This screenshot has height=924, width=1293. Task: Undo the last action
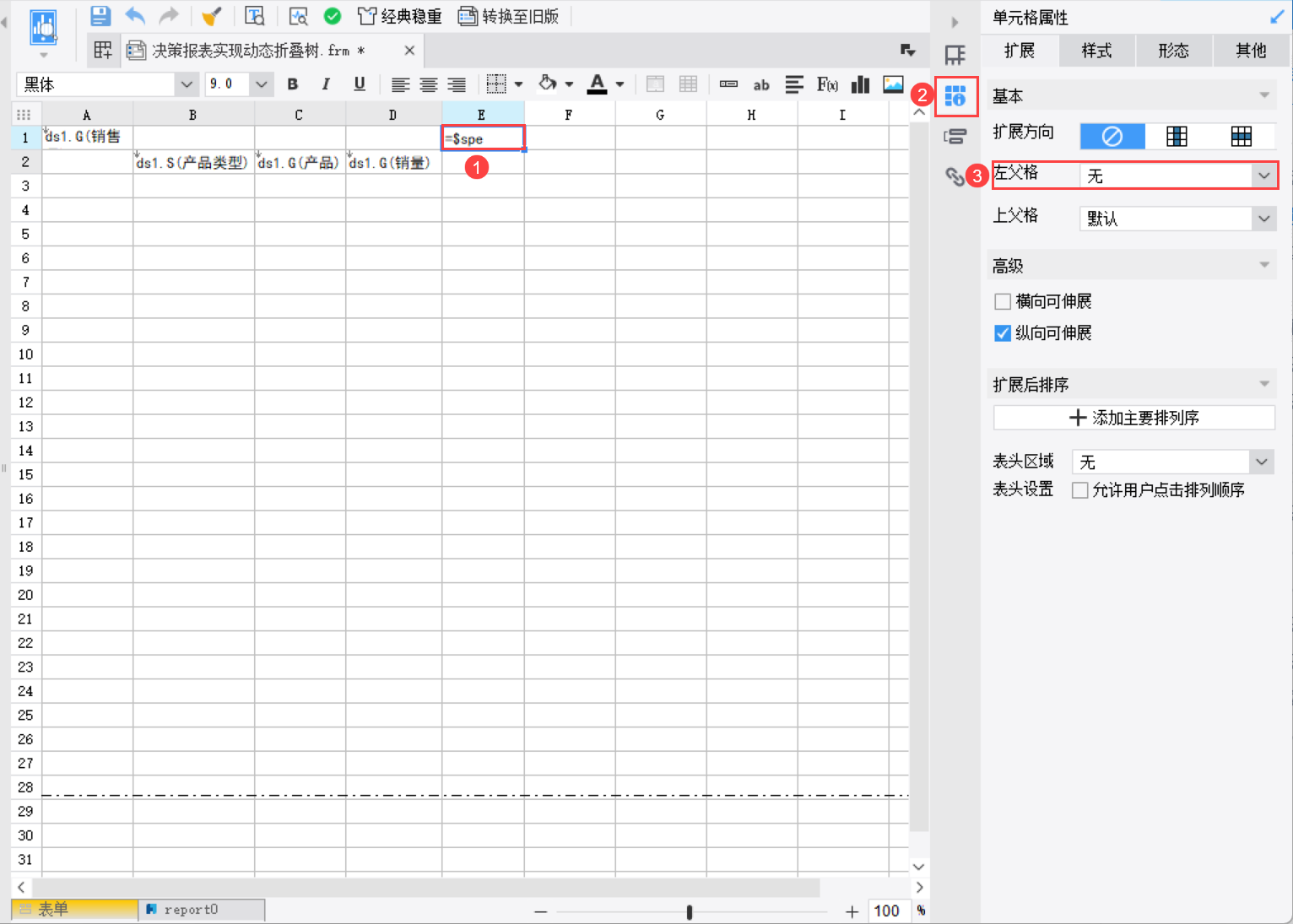tap(135, 16)
